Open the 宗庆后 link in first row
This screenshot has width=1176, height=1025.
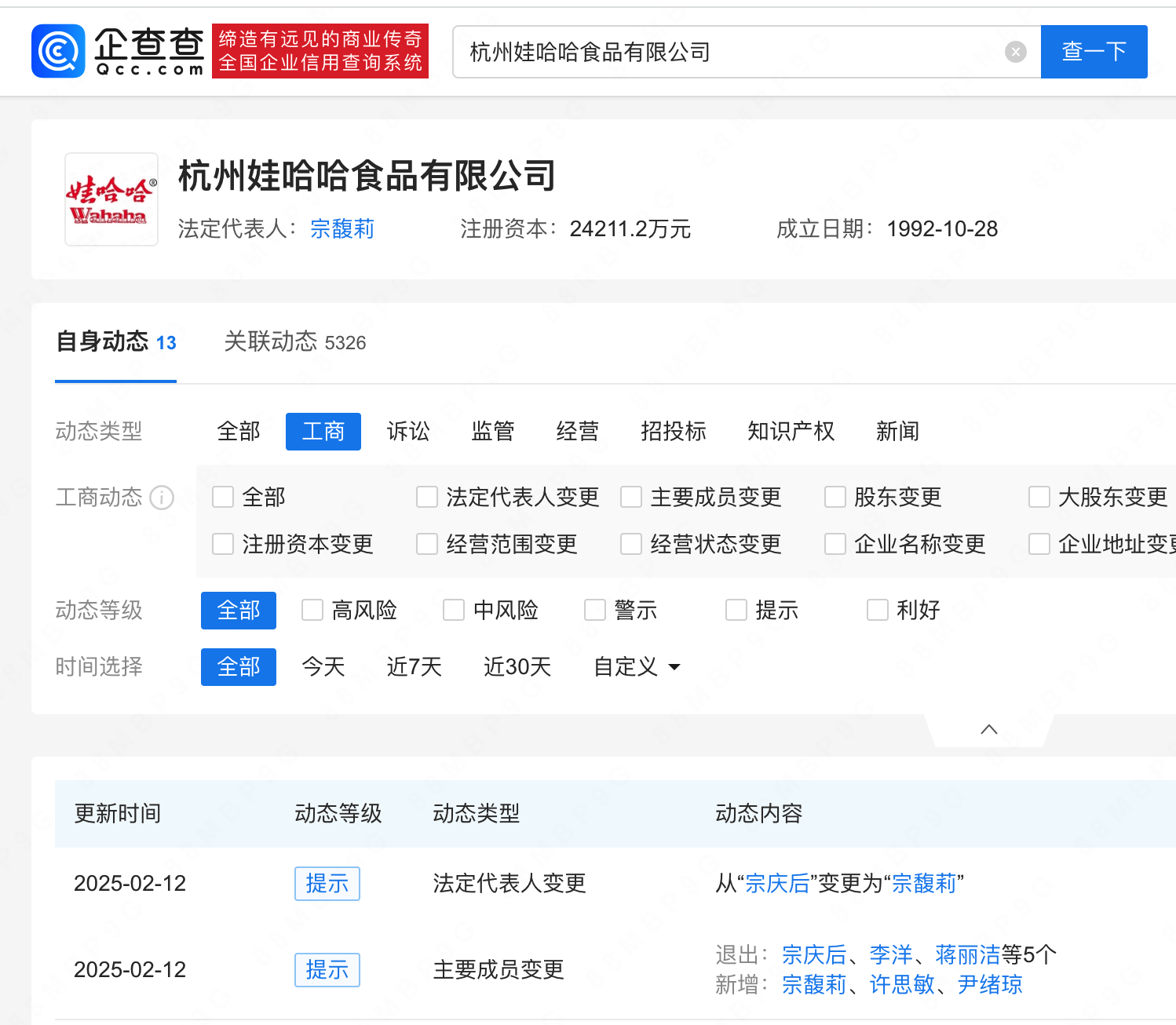tap(776, 884)
